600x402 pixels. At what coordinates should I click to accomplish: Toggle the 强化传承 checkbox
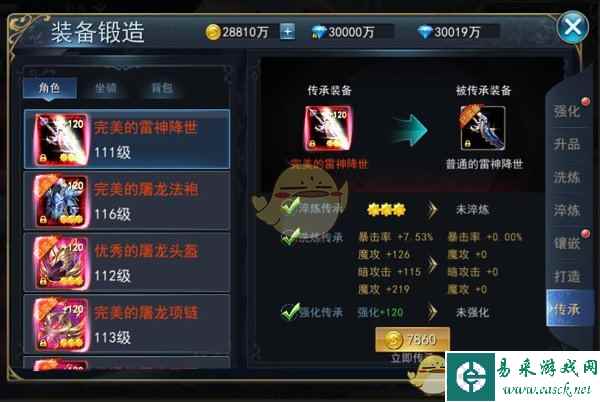pyautogui.click(x=290, y=312)
